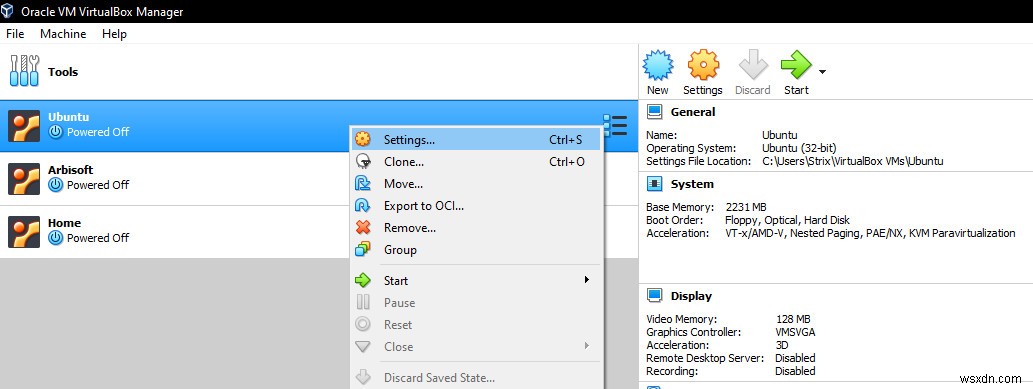The width and height of the screenshot is (1033, 389).
Task: Click the Remote Desktop Server Disabled value
Action: pyautogui.click(x=795, y=358)
